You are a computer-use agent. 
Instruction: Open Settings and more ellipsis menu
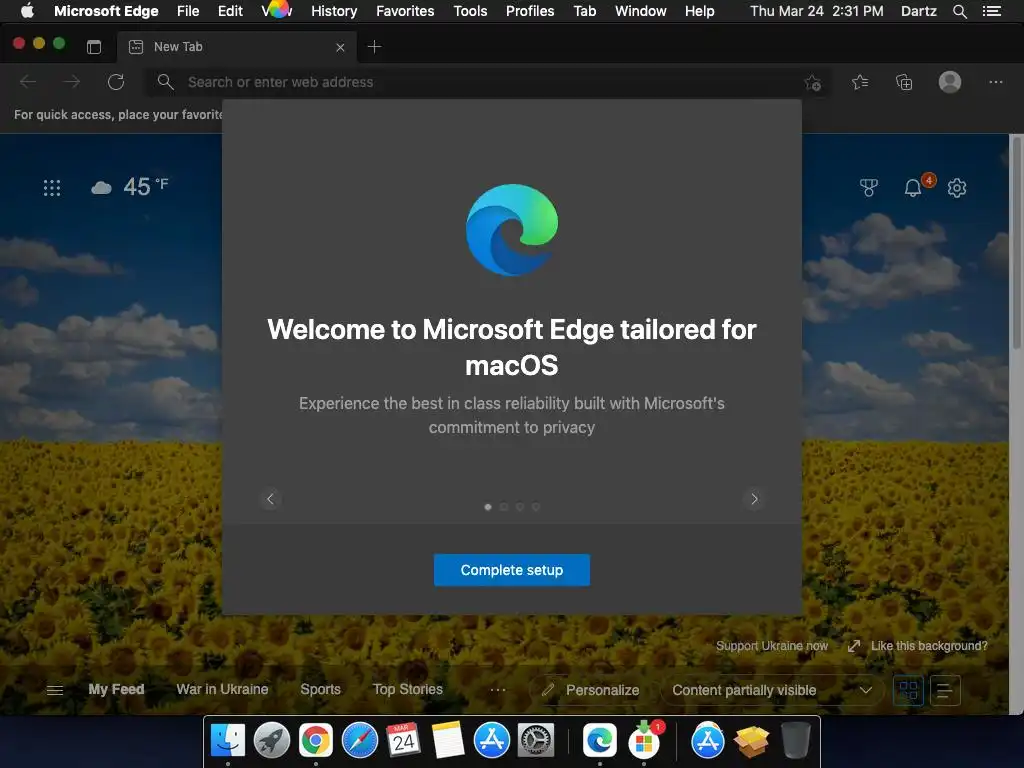pyautogui.click(x=995, y=82)
